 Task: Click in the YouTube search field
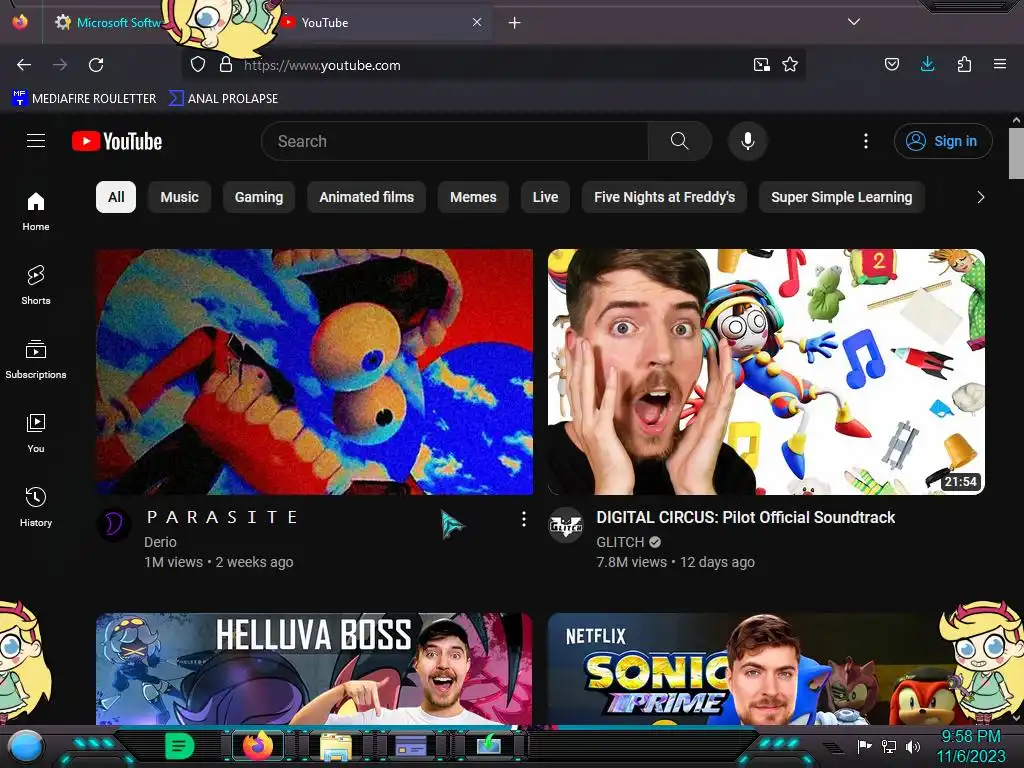455,141
